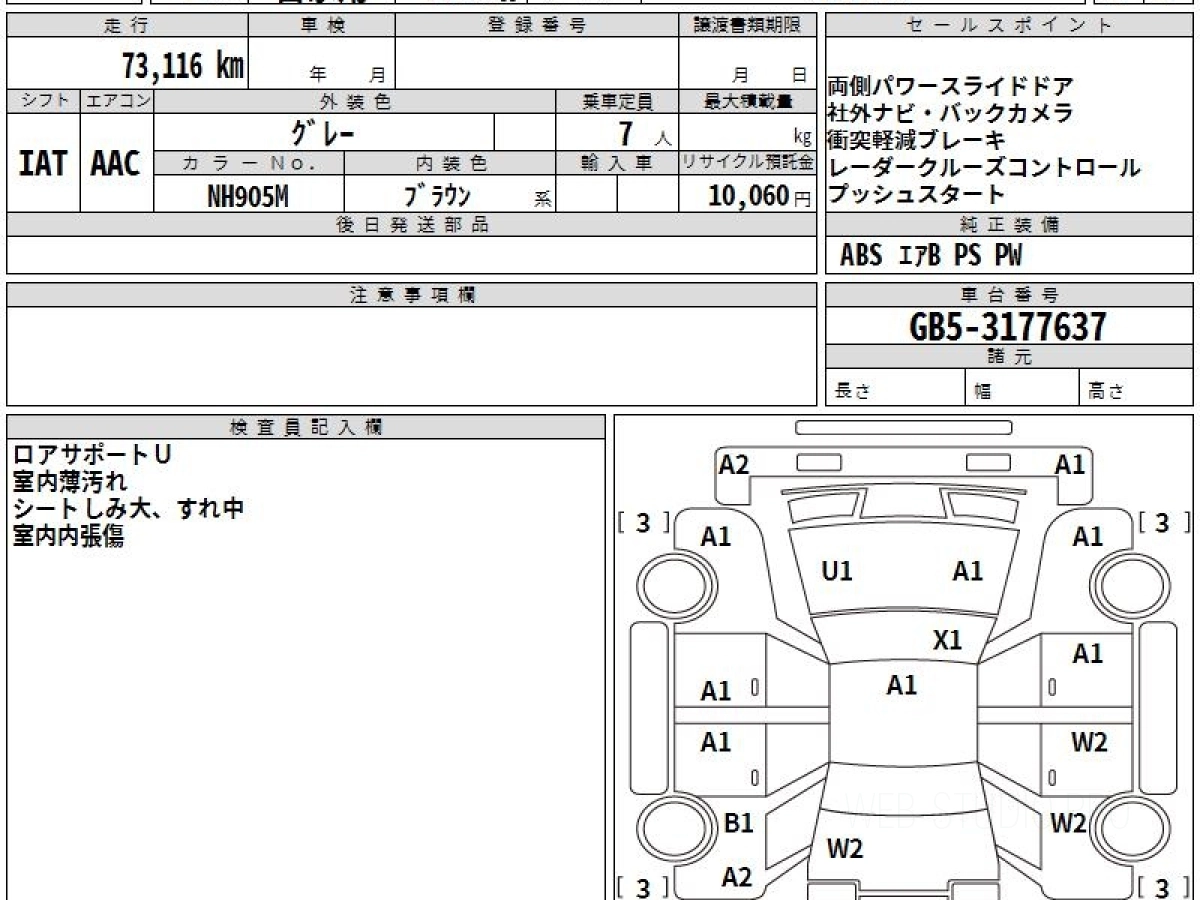Click the カラーNo. label

pos(249,163)
